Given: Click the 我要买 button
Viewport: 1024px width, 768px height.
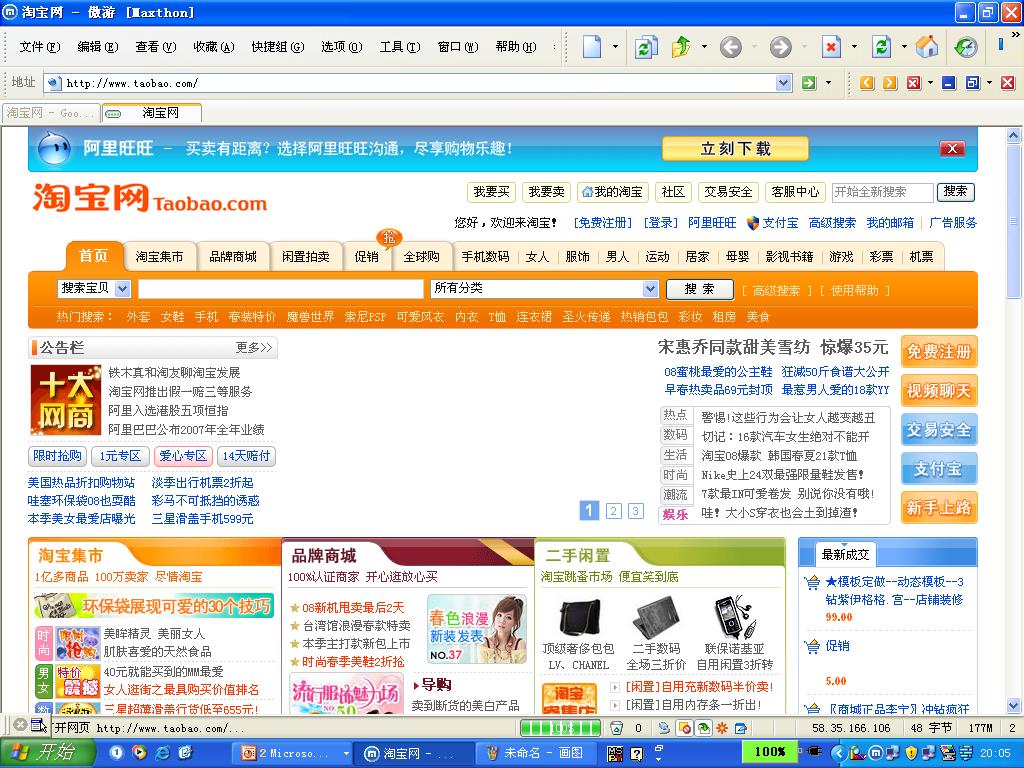Looking at the screenshot, I should coord(491,192).
